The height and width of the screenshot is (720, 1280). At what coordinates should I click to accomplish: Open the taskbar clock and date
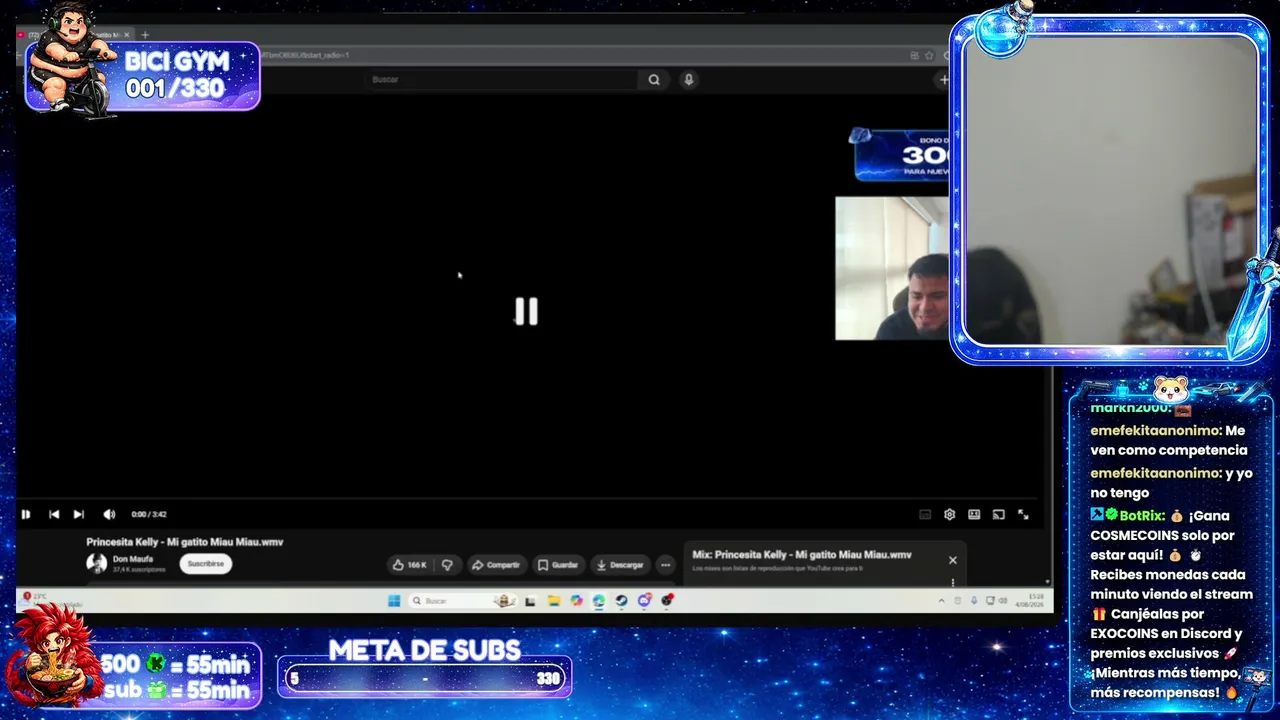1029,601
